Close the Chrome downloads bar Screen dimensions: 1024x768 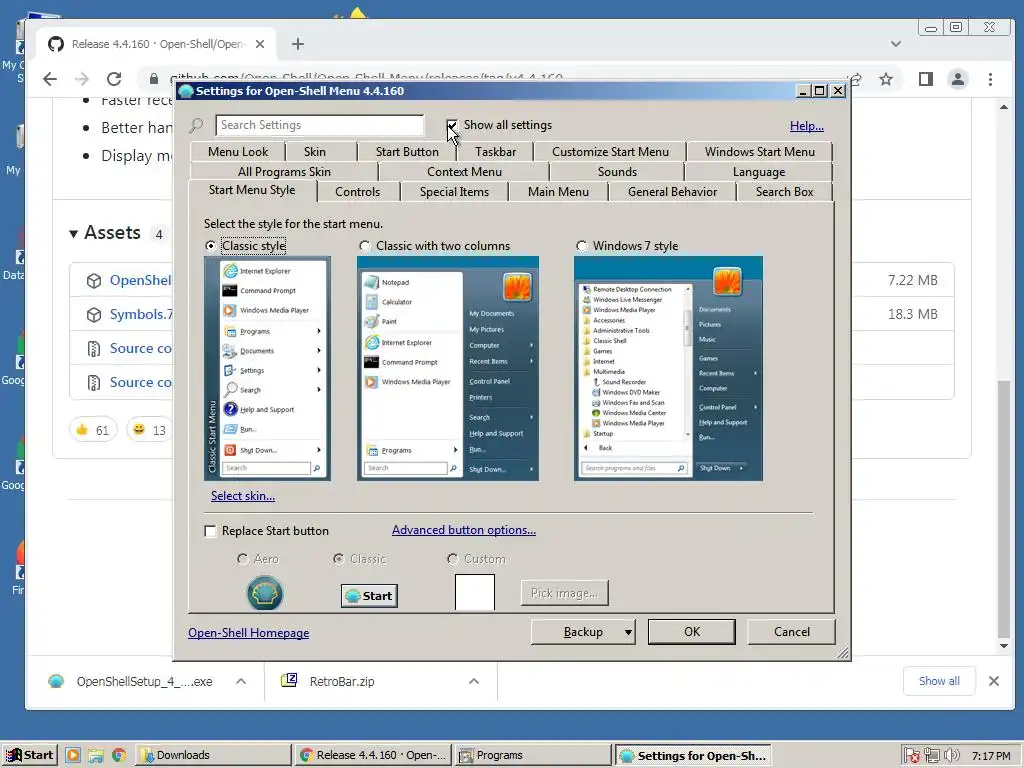994,681
